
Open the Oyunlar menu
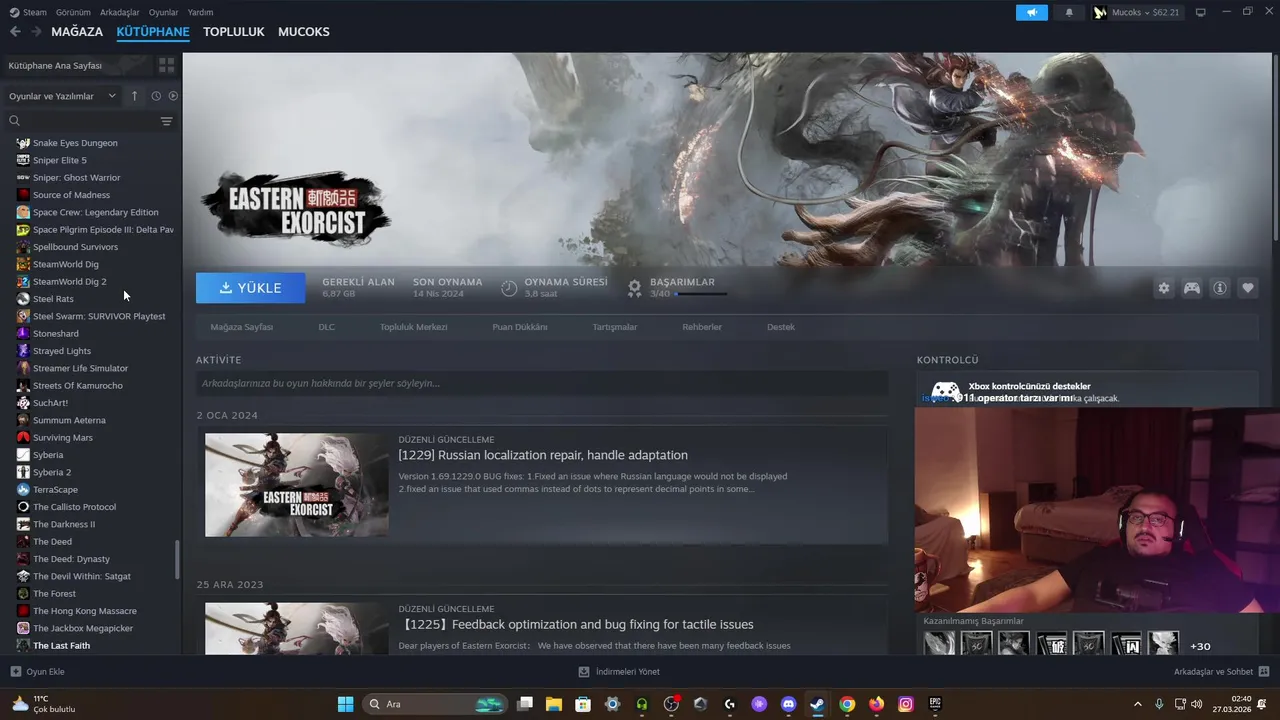pos(163,12)
